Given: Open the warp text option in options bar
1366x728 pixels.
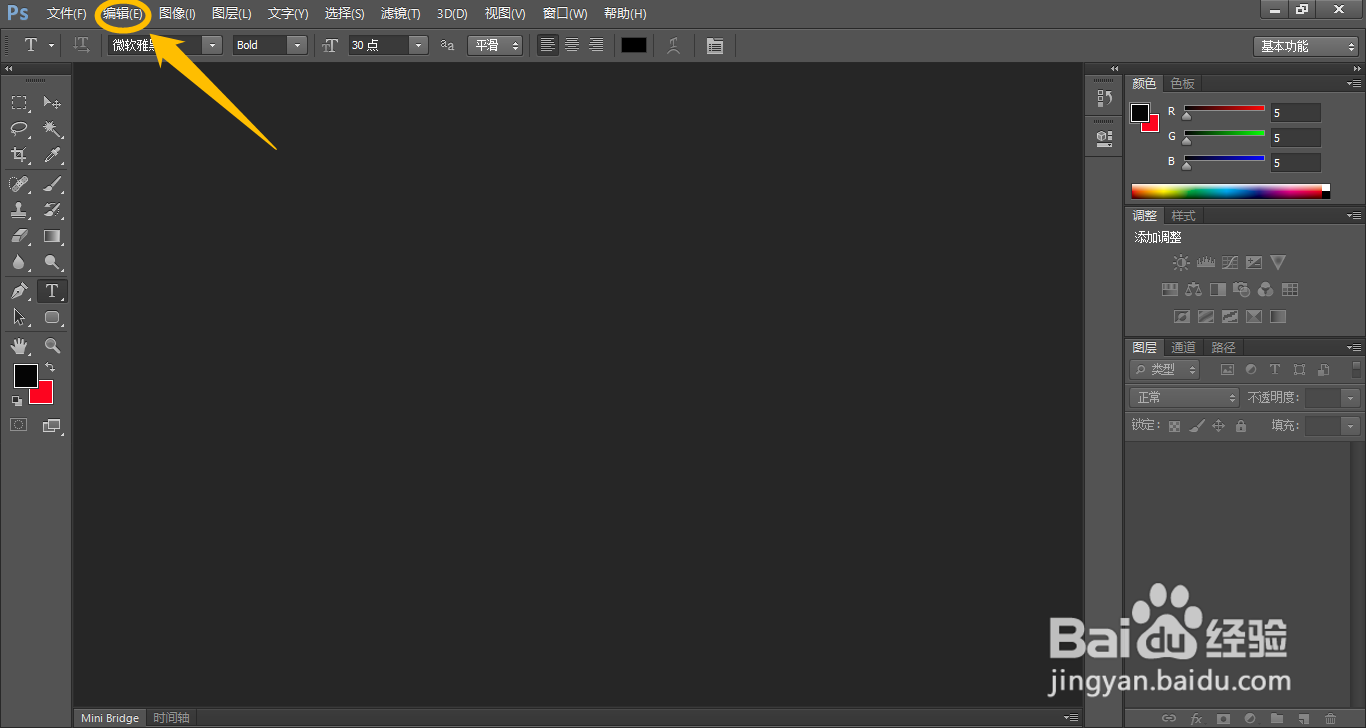Looking at the screenshot, I should [674, 45].
